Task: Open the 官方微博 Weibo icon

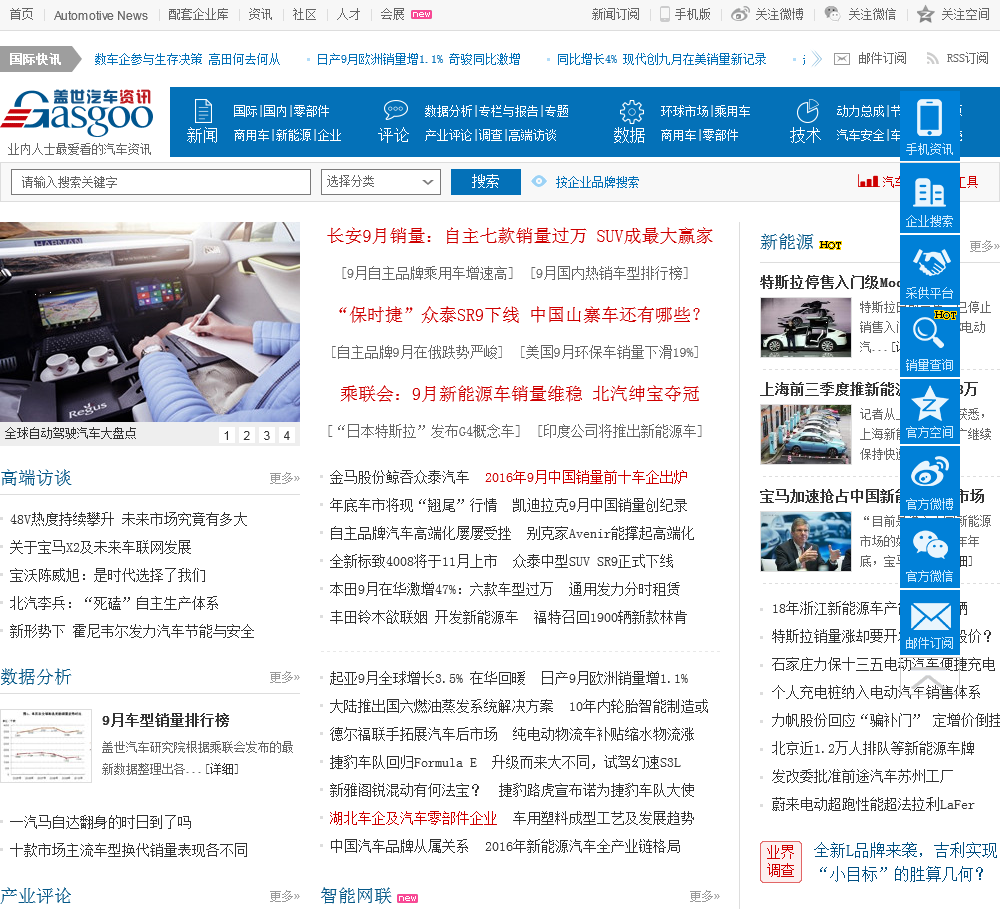Action: tap(929, 482)
